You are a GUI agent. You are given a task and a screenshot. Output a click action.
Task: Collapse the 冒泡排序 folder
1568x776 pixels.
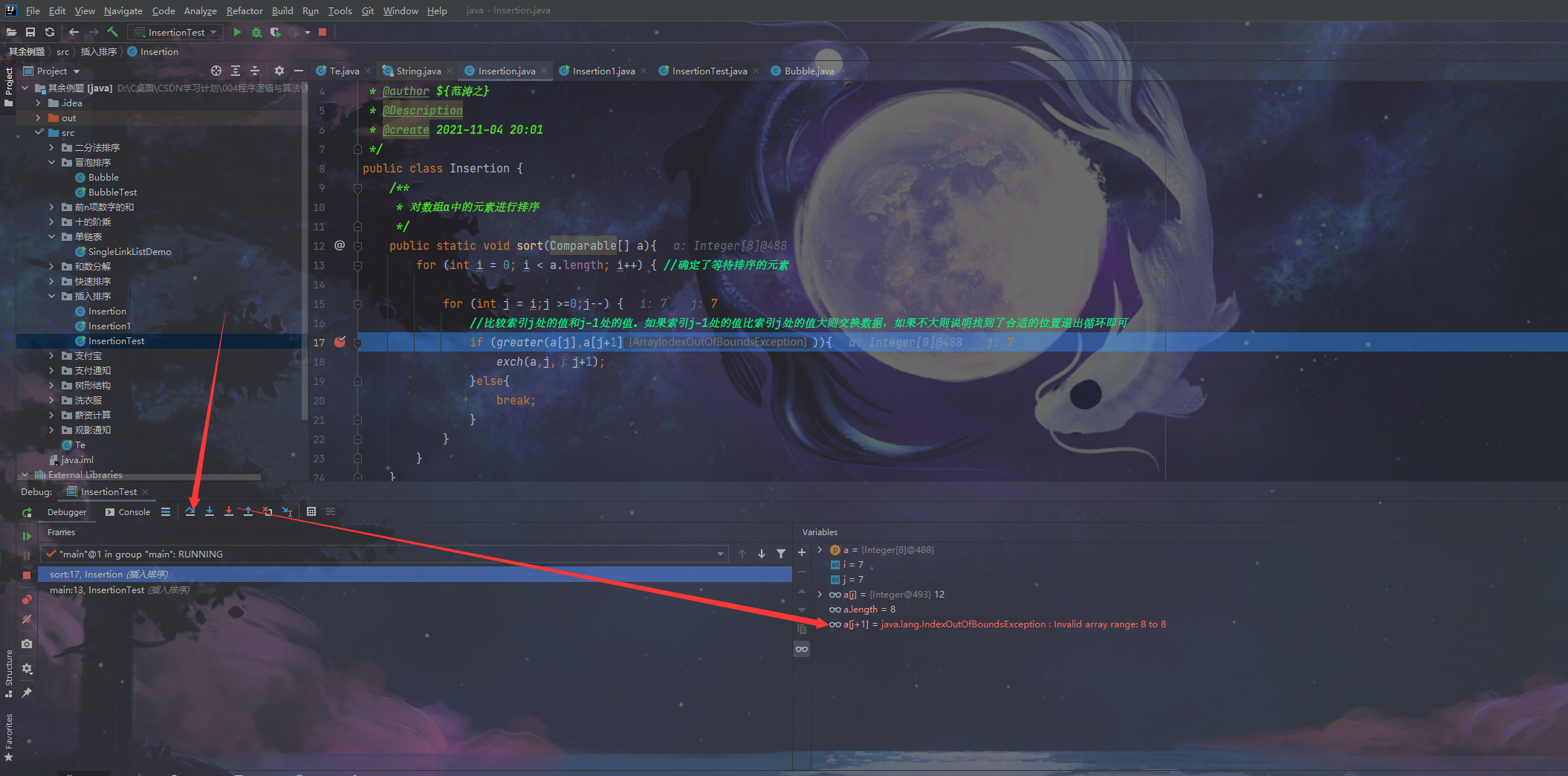pyautogui.click(x=51, y=163)
